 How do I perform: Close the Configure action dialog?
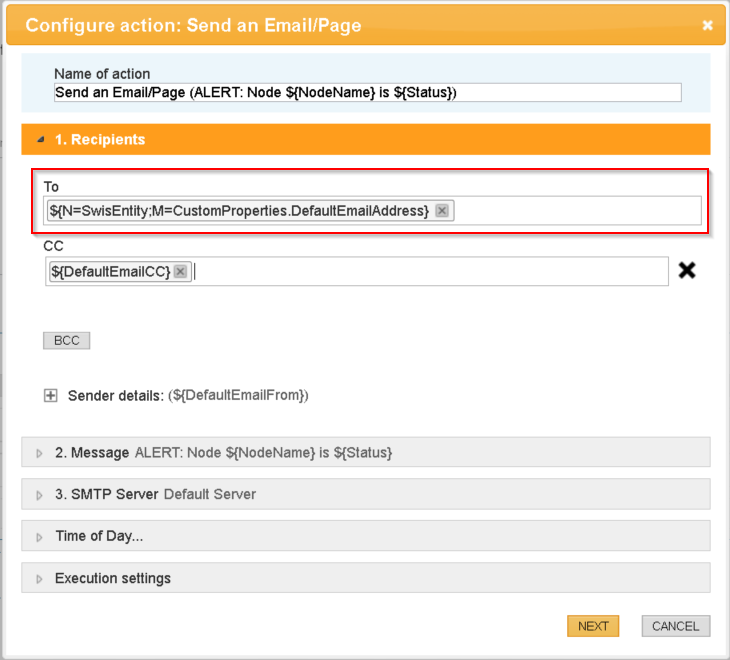point(707,25)
